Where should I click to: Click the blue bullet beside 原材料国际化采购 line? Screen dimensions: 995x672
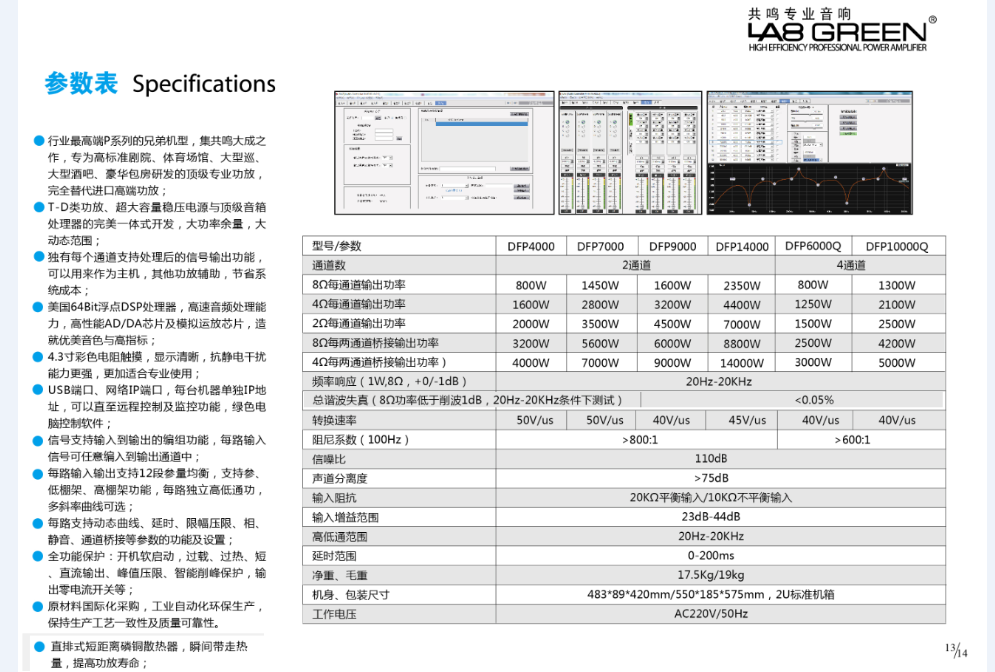(39, 606)
